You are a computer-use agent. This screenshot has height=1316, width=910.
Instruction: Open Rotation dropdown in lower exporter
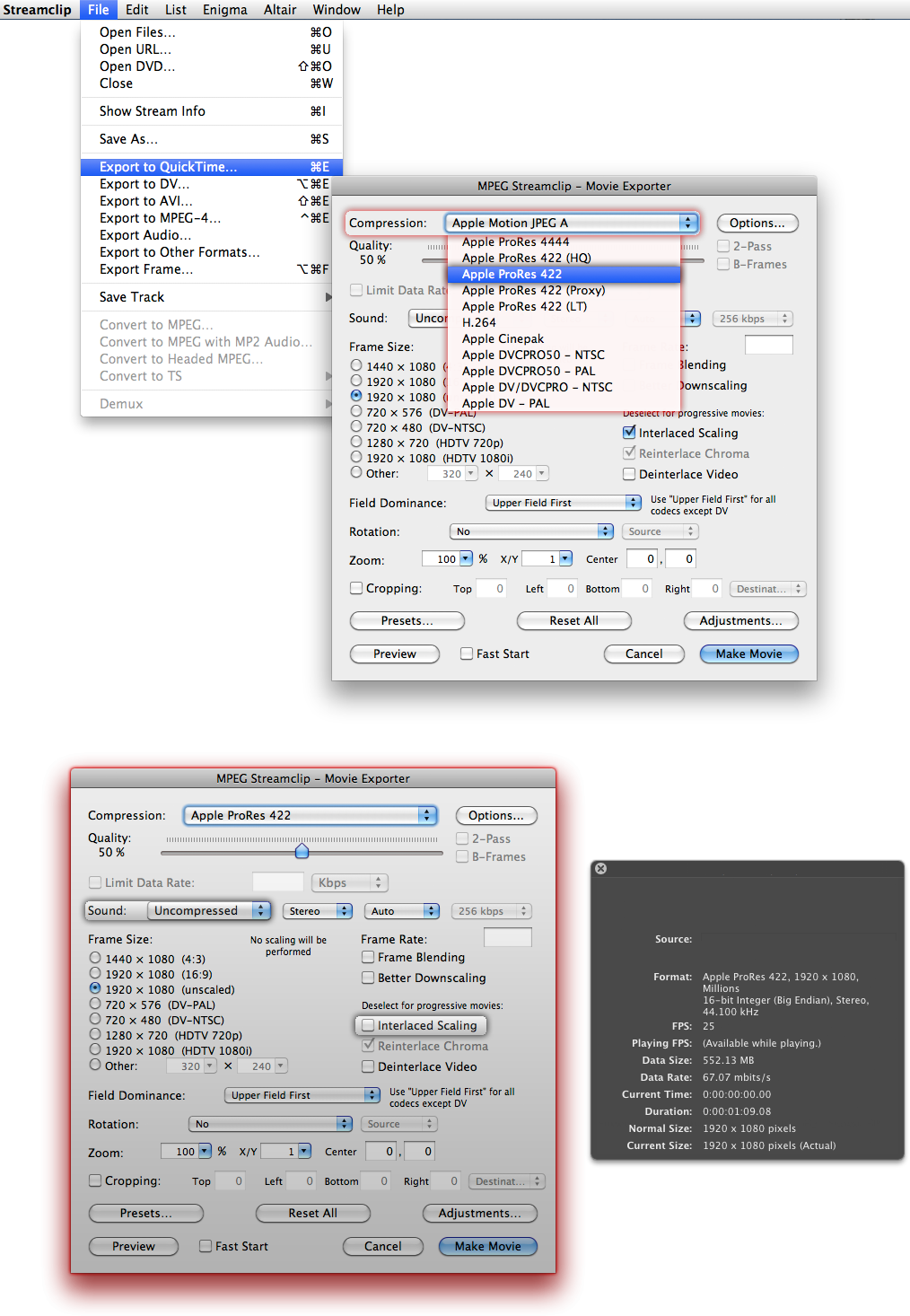[x=270, y=1124]
